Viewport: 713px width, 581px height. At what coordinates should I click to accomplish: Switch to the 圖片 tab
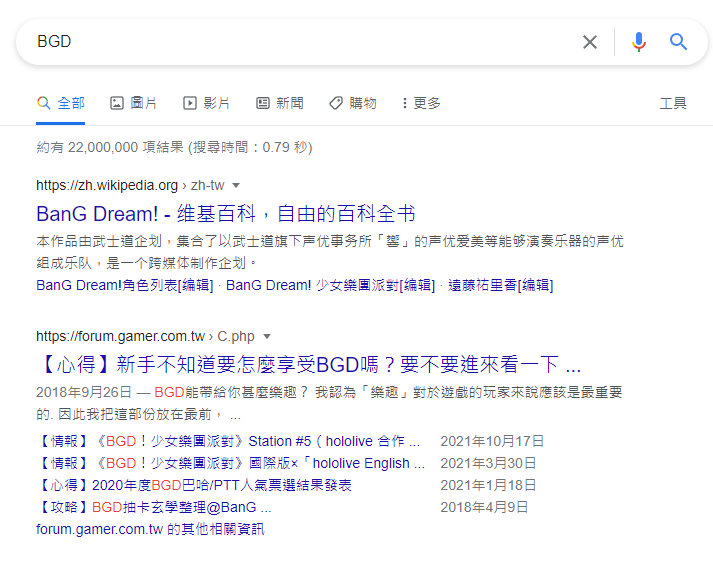133,103
